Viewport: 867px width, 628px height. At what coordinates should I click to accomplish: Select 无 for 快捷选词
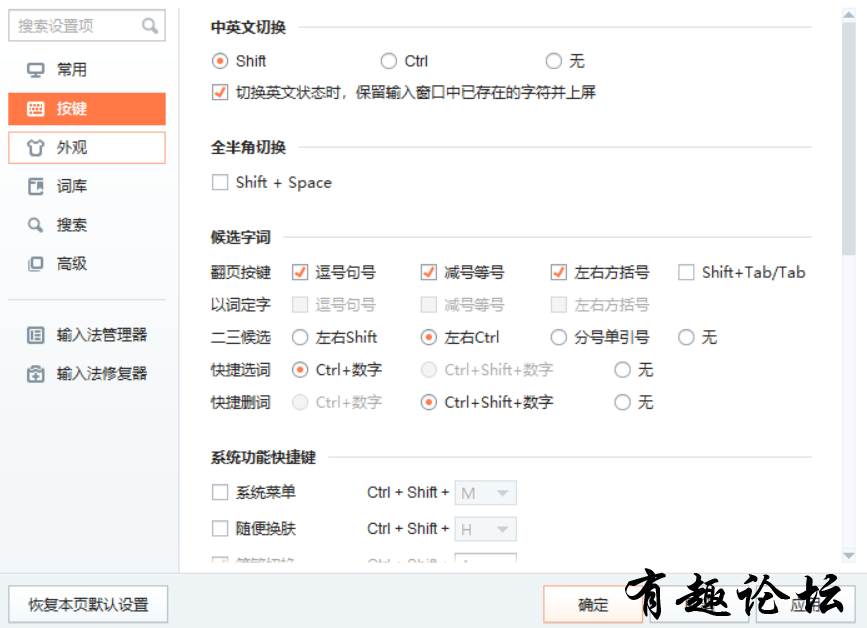coord(622,370)
